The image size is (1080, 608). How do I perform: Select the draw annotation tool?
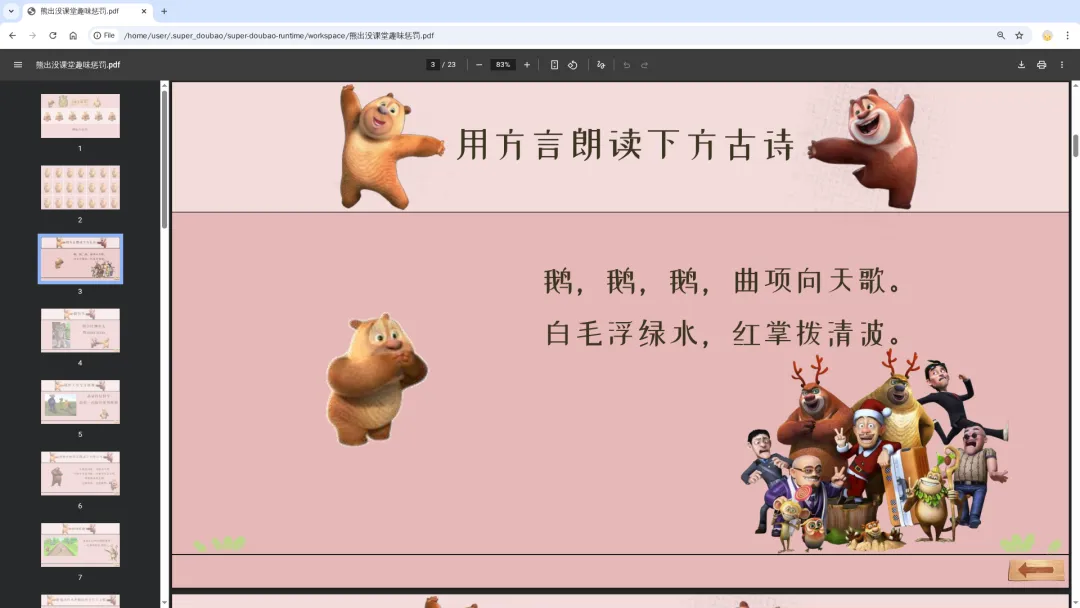coord(601,65)
